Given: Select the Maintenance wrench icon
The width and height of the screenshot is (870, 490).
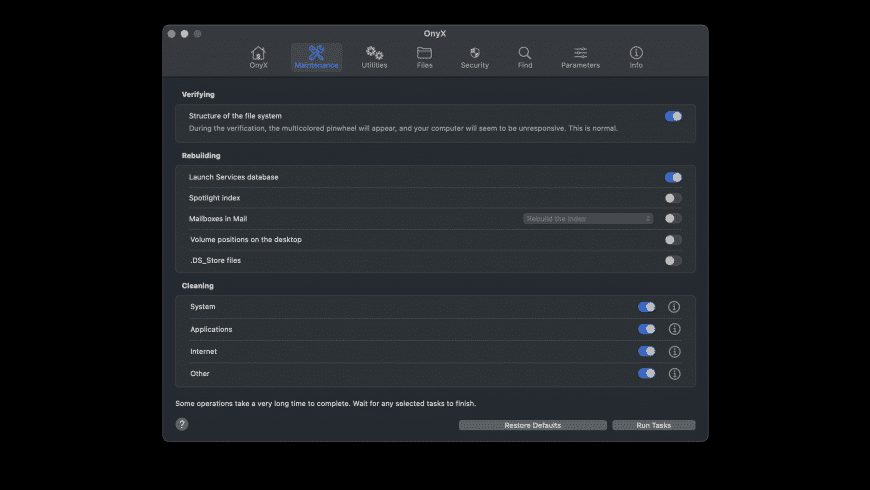Looking at the screenshot, I should (x=316, y=53).
